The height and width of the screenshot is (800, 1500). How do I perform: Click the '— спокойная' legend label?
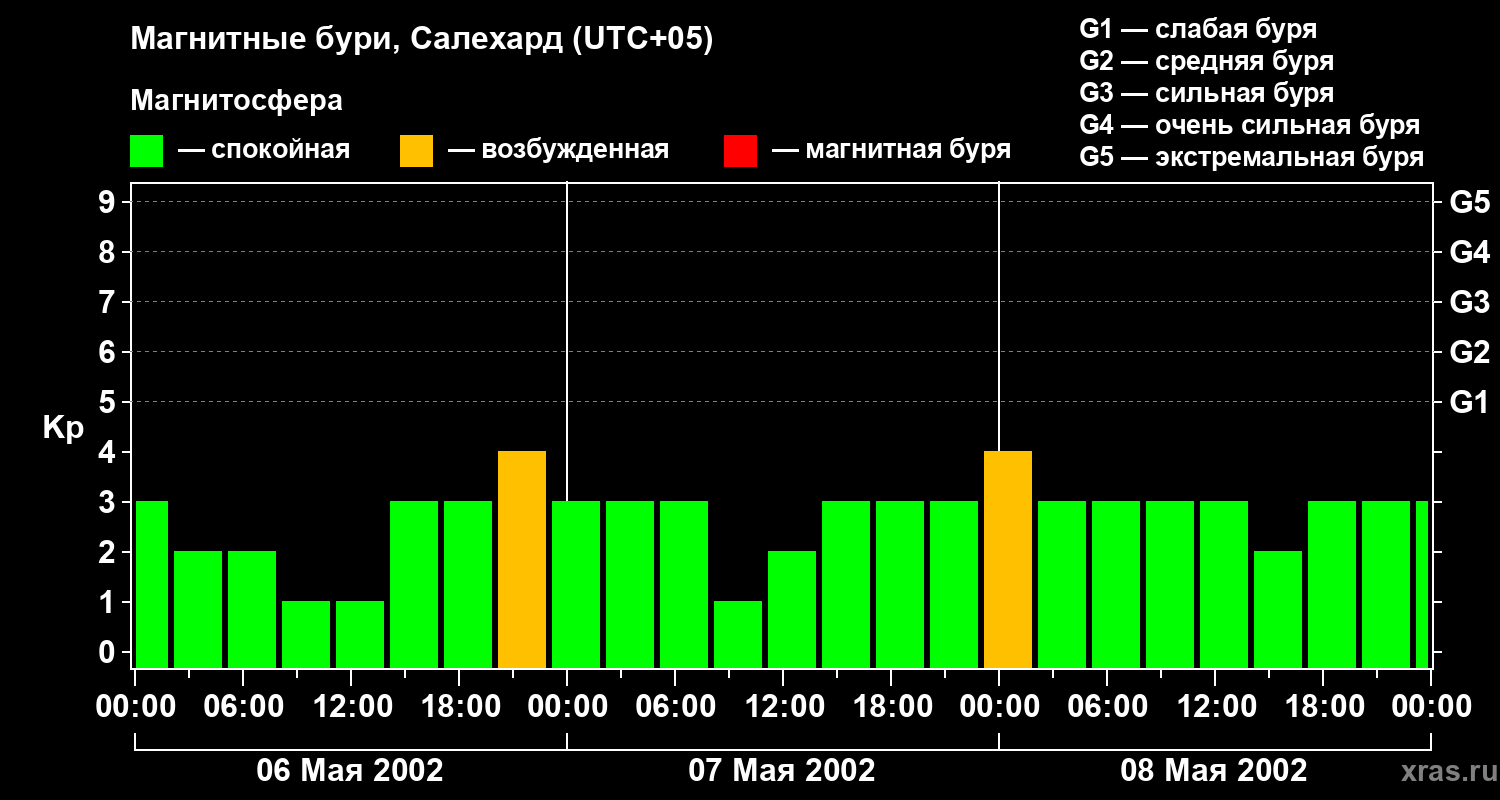click(x=264, y=151)
